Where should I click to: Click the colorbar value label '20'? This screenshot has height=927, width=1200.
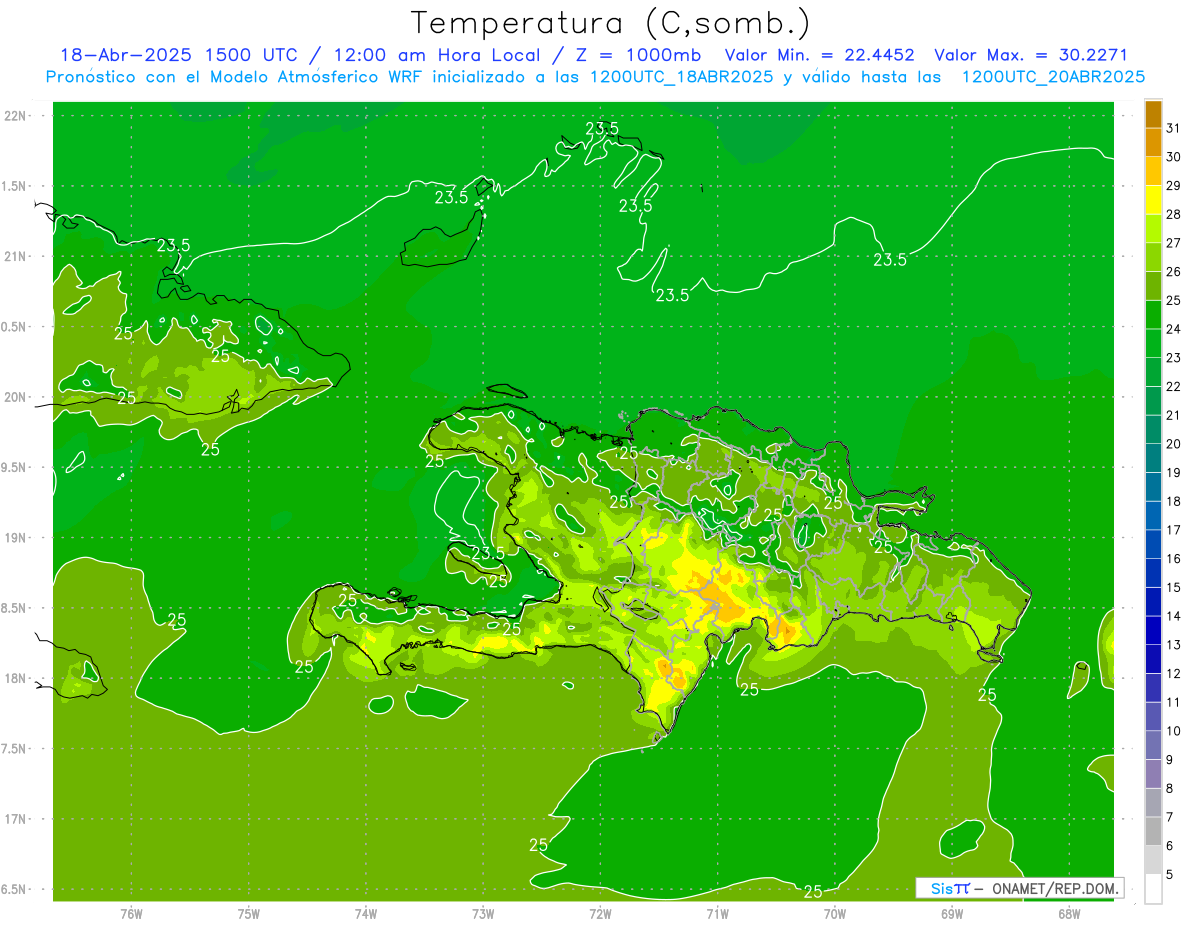[1173, 444]
